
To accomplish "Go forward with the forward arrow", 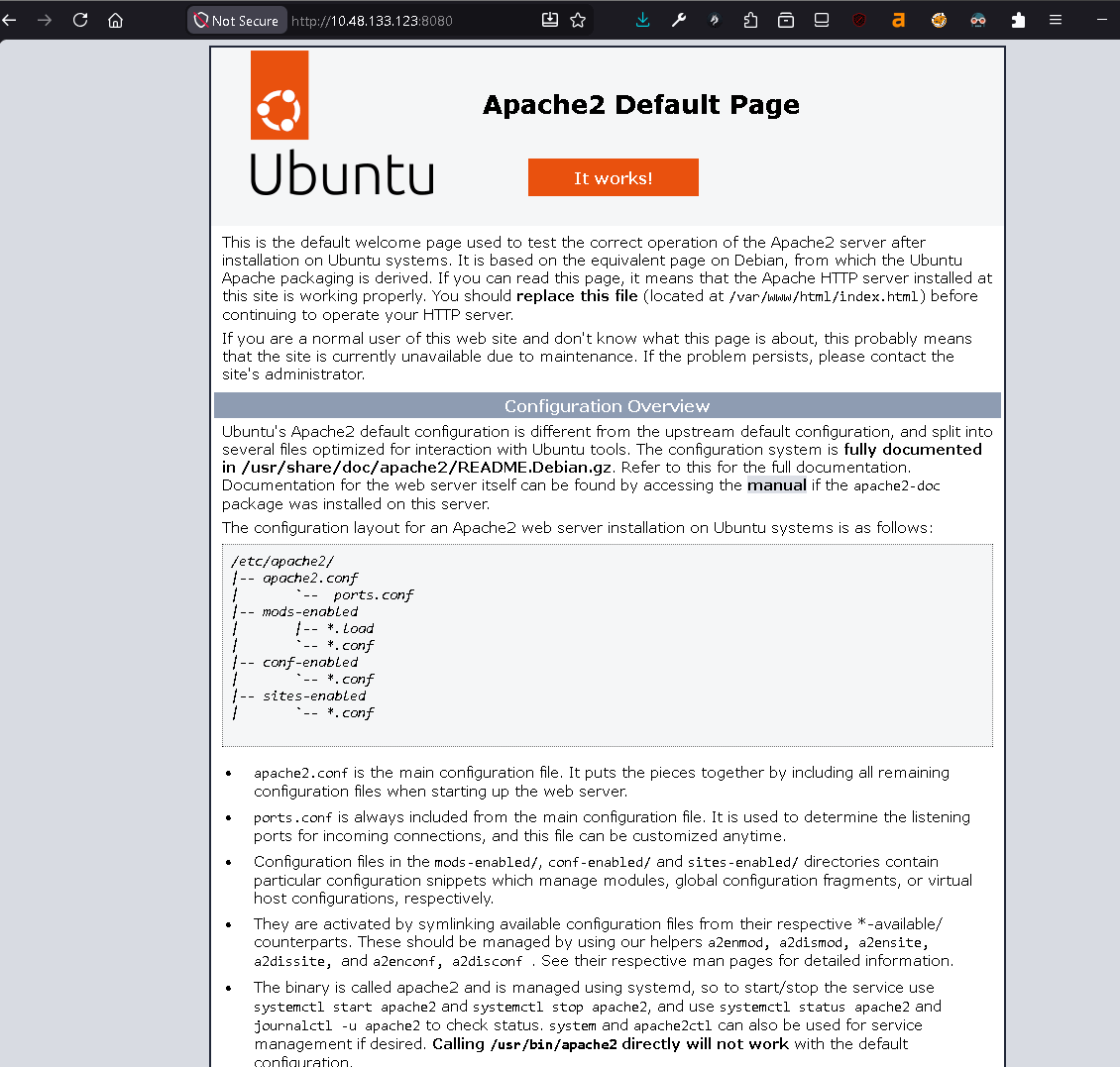I will (45, 20).
